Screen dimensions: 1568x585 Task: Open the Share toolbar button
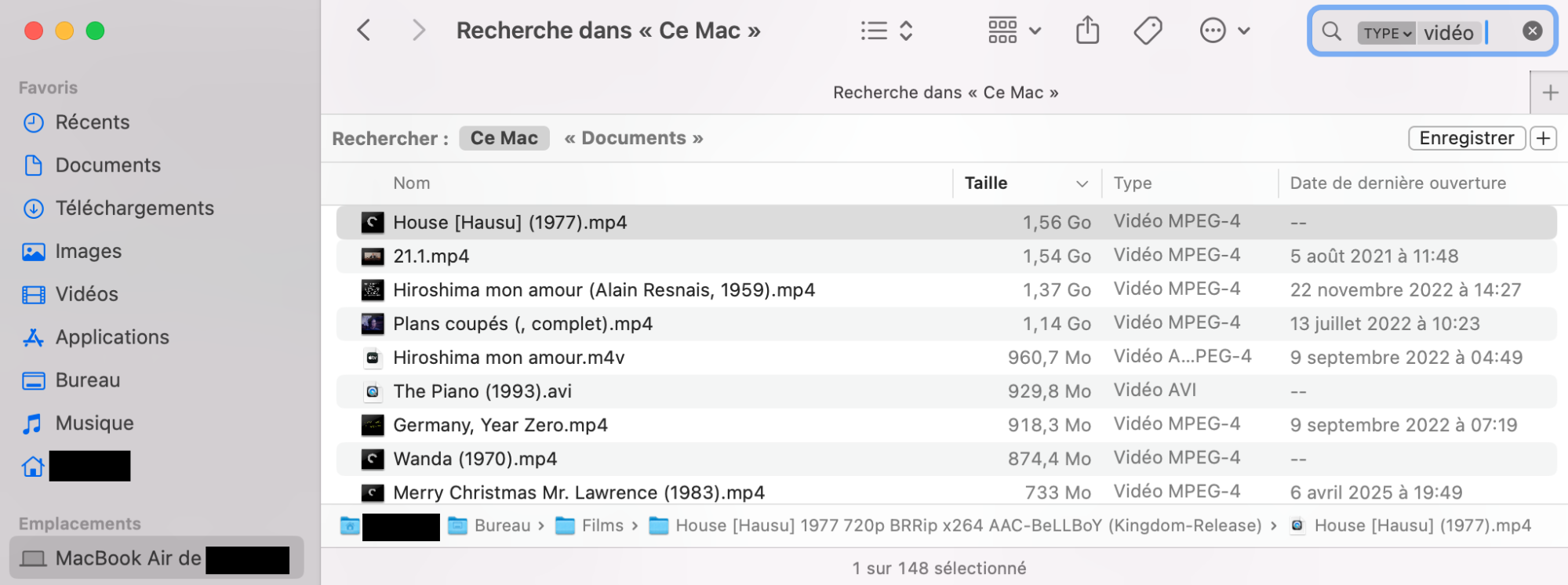click(1087, 31)
